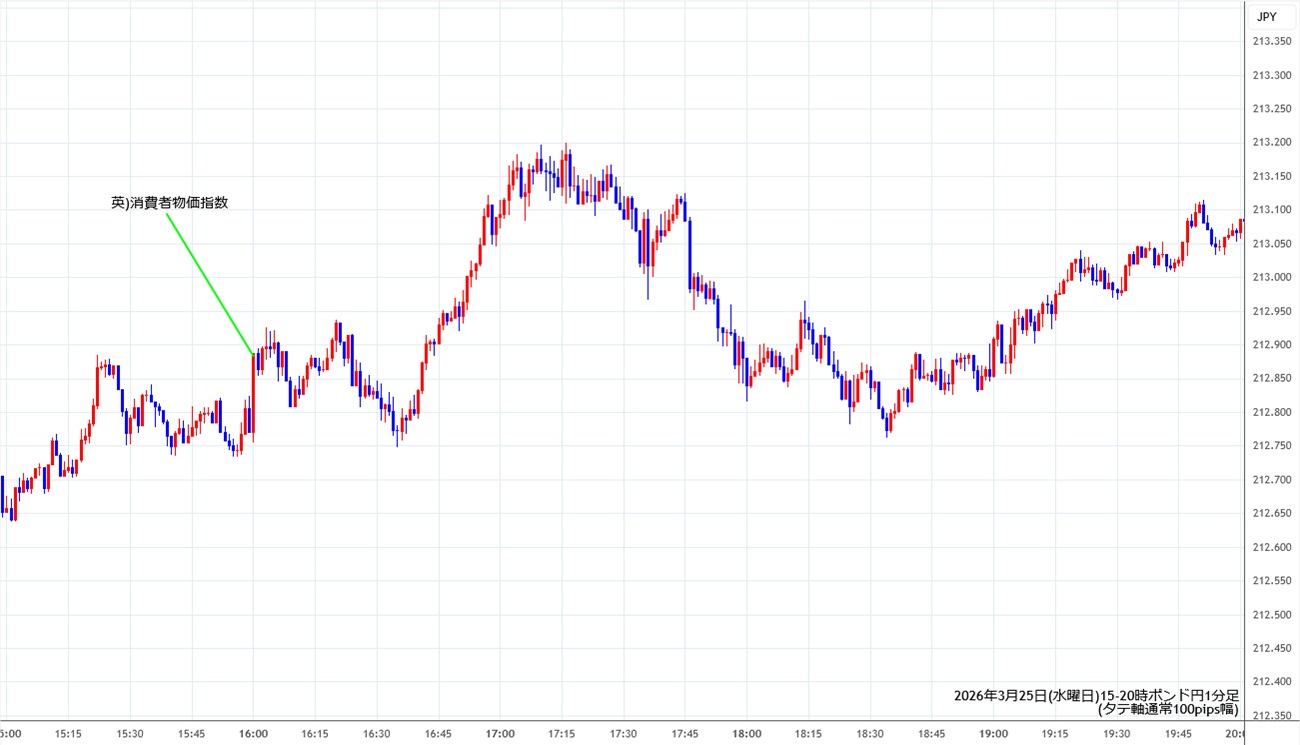Click the 17:30 time axis label

point(623,734)
